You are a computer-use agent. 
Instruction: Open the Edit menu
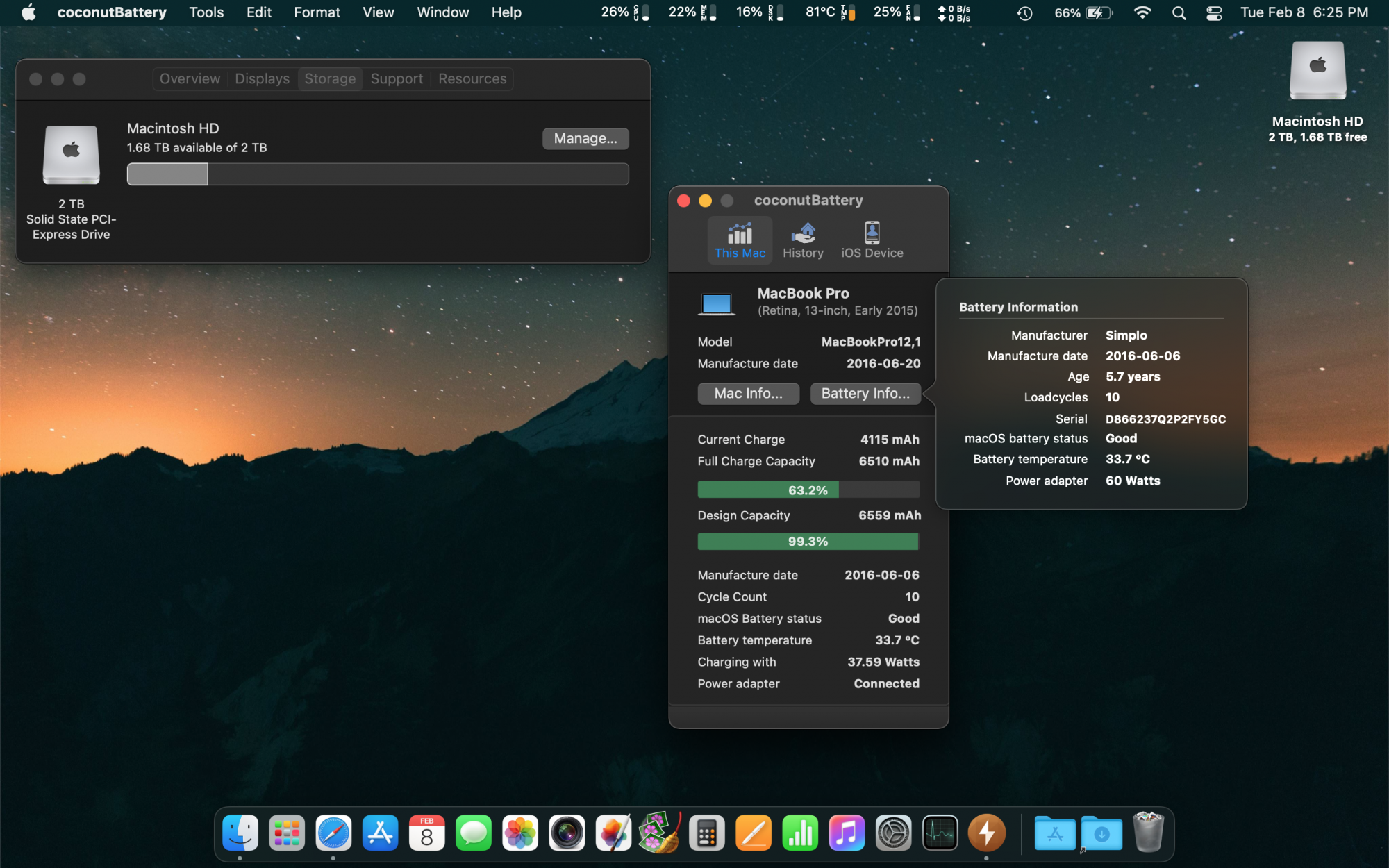[259, 12]
